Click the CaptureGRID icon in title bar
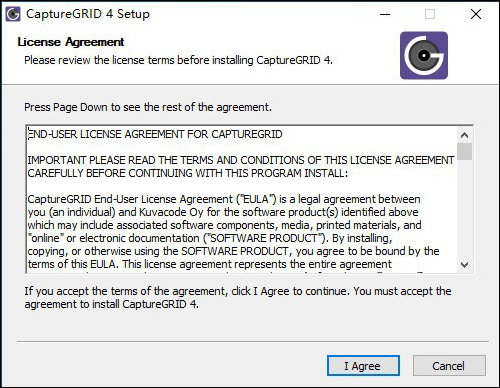This screenshot has width=500, height=388. click(x=13, y=14)
